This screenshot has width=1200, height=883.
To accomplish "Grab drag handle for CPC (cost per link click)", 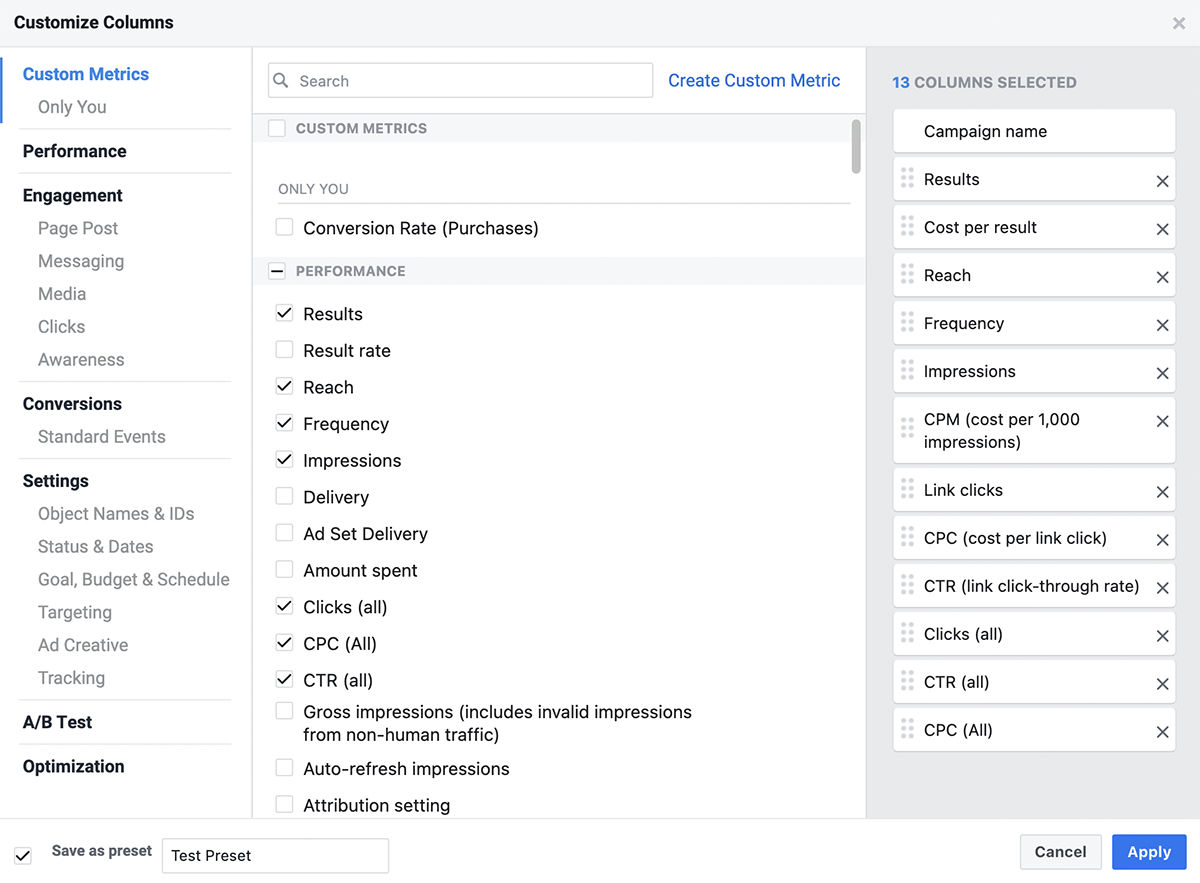I will click(x=907, y=537).
